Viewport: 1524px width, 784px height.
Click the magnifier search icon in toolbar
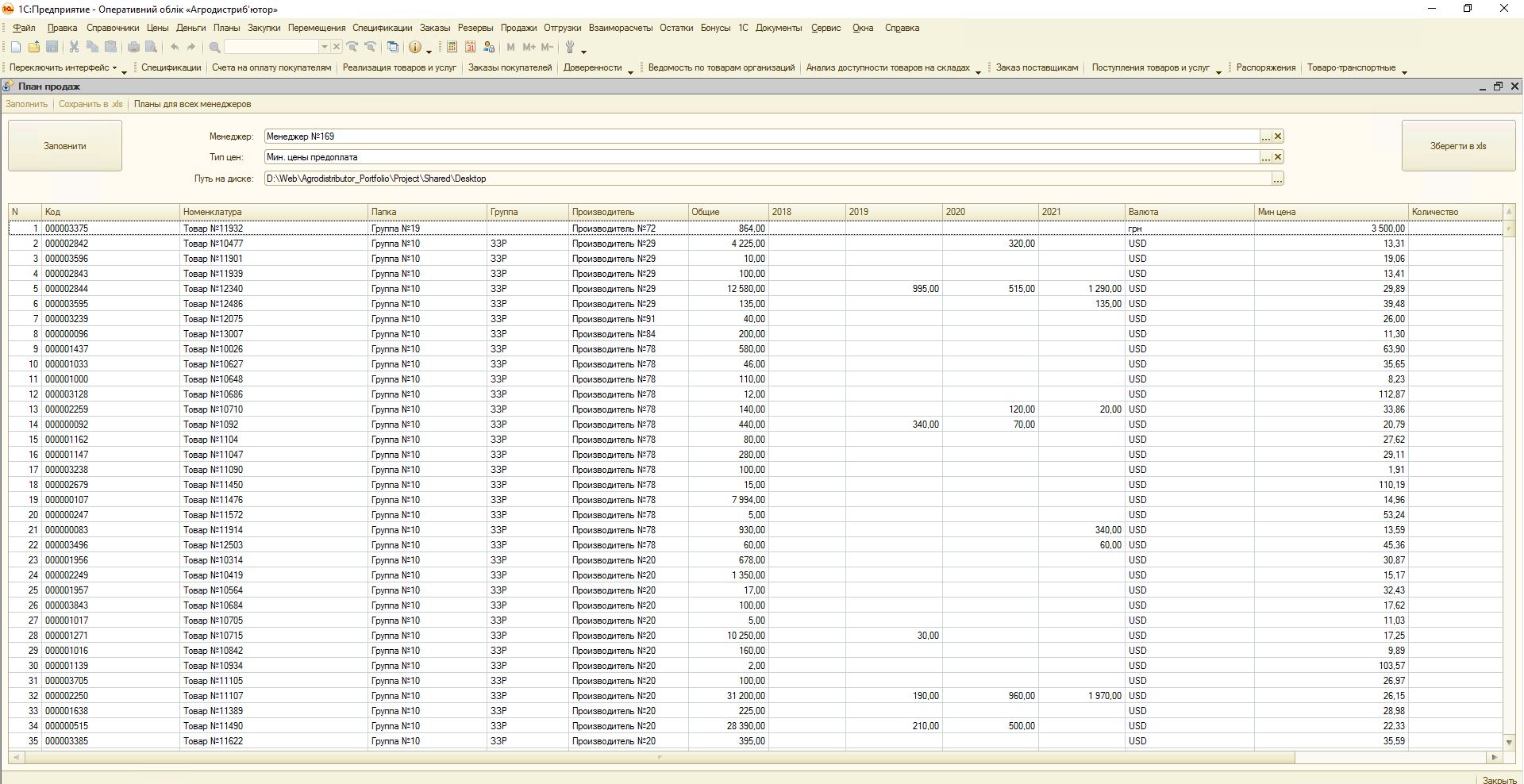coord(214,48)
